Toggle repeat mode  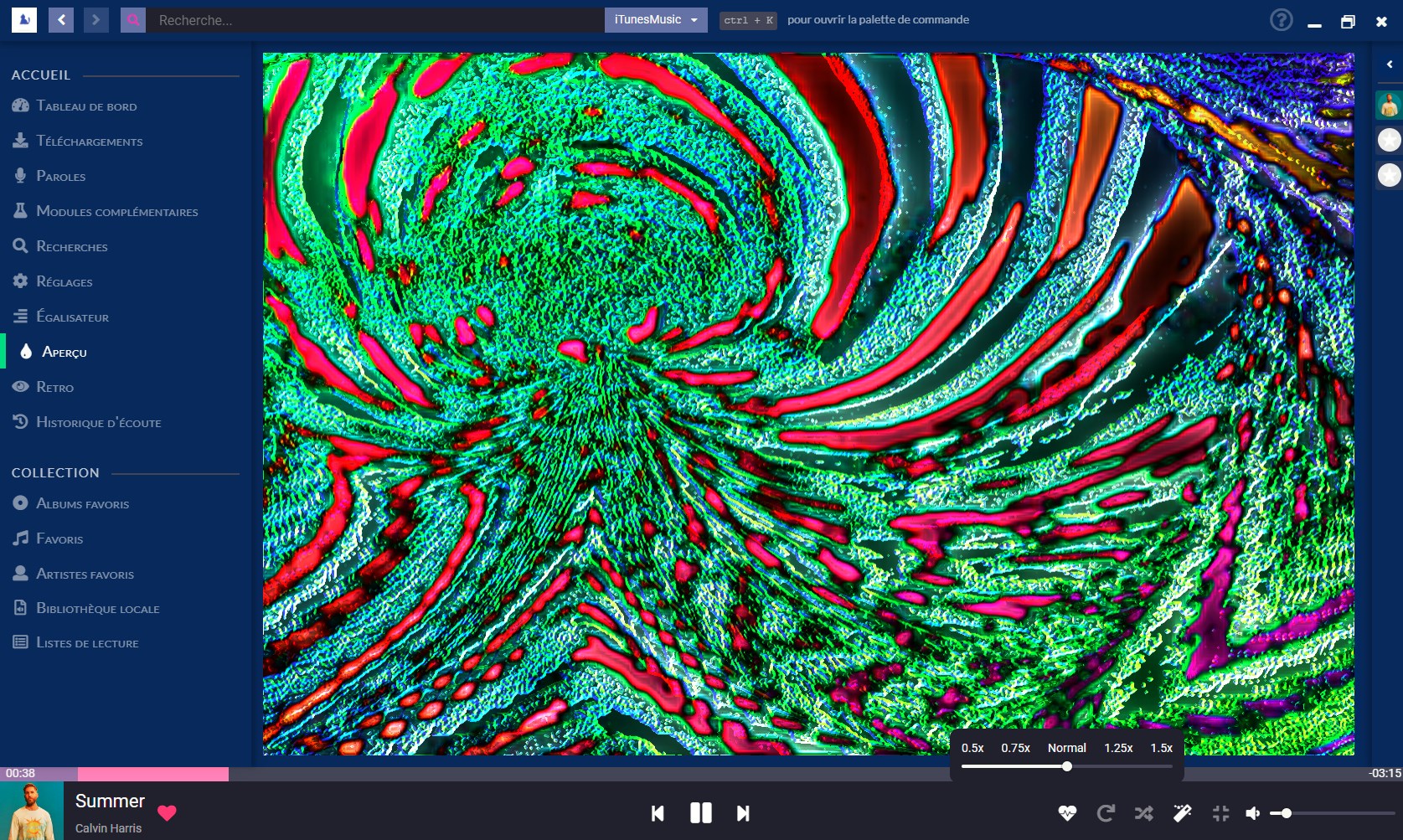pos(1106,813)
